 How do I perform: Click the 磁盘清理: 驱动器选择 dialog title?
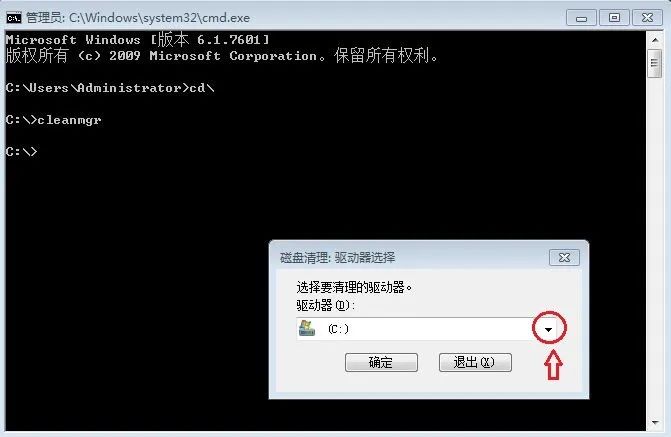[337, 258]
